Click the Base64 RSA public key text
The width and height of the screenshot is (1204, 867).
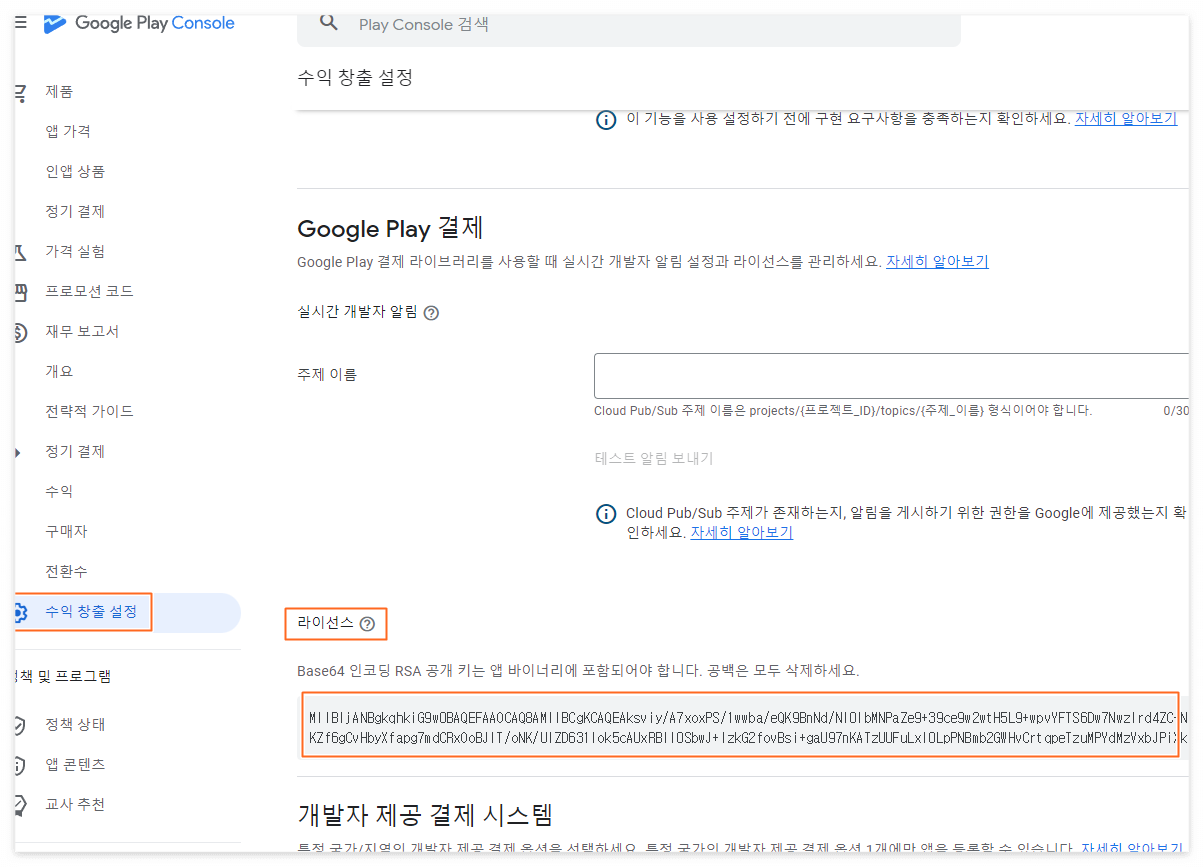(x=741, y=726)
